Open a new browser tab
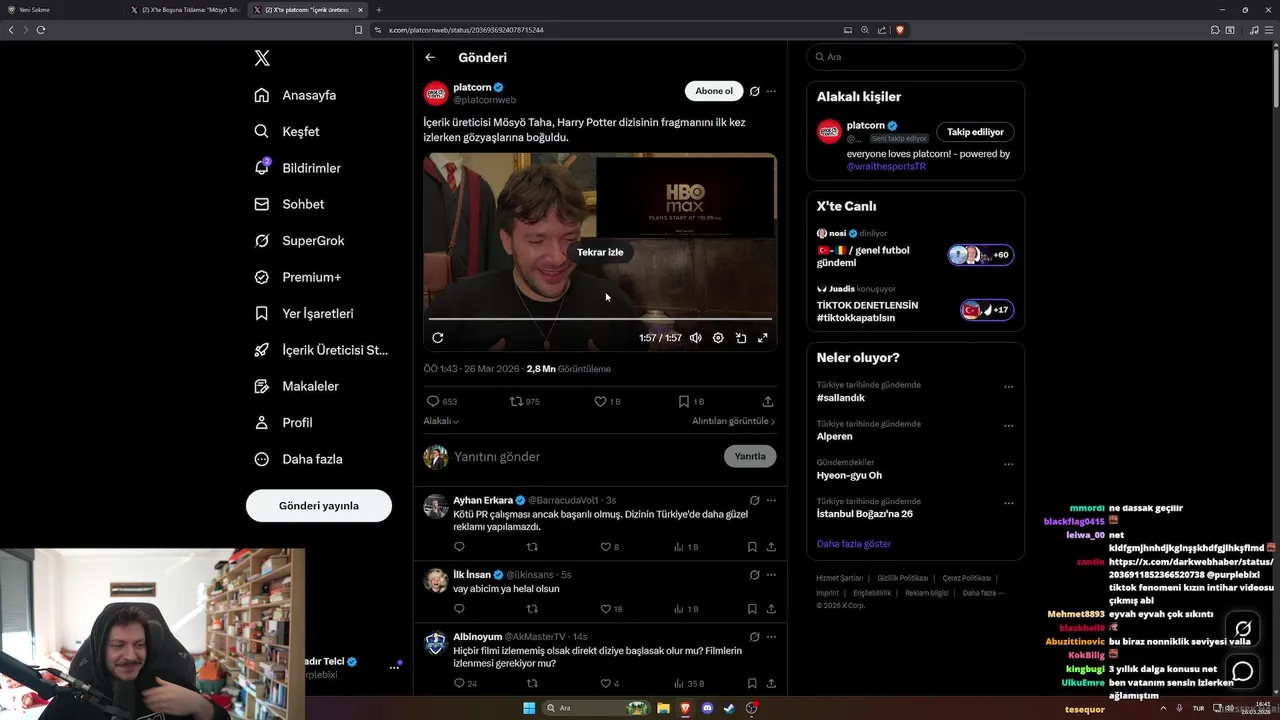 click(379, 10)
